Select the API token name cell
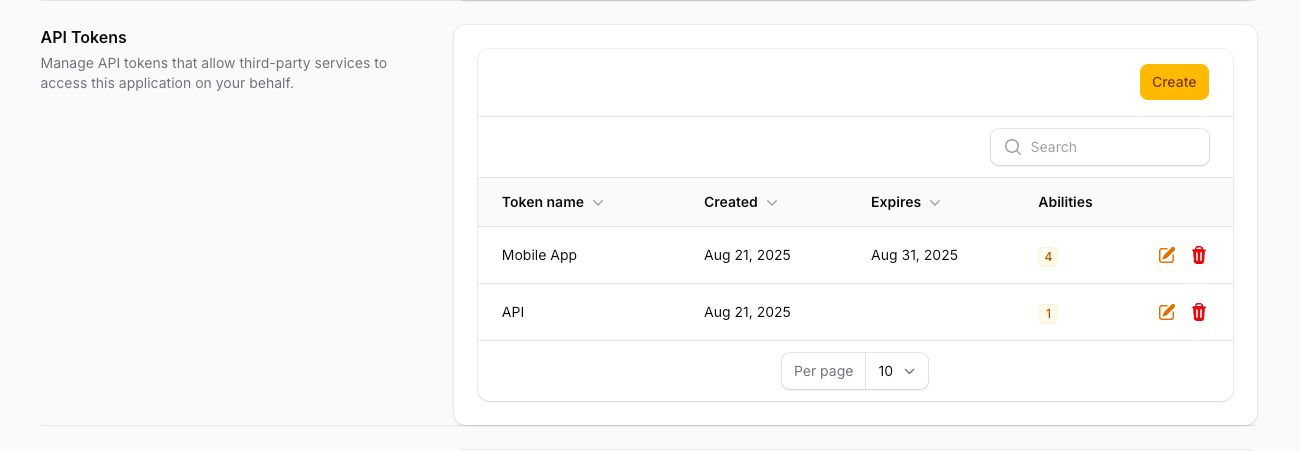This screenshot has width=1300, height=451. point(513,312)
